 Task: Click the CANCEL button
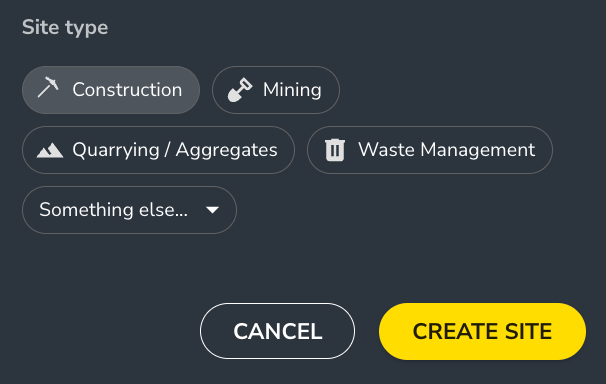click(277, 331)
